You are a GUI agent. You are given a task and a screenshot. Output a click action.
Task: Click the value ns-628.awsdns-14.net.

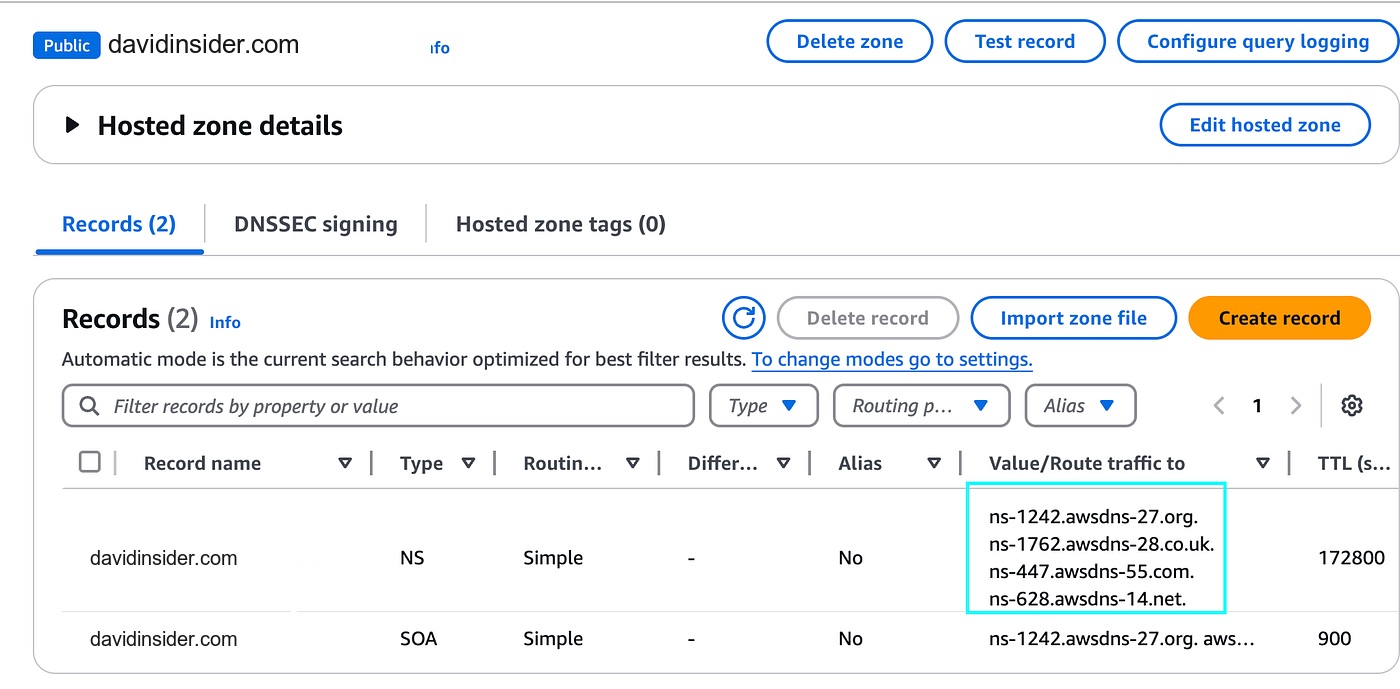tap(1088, 599)
